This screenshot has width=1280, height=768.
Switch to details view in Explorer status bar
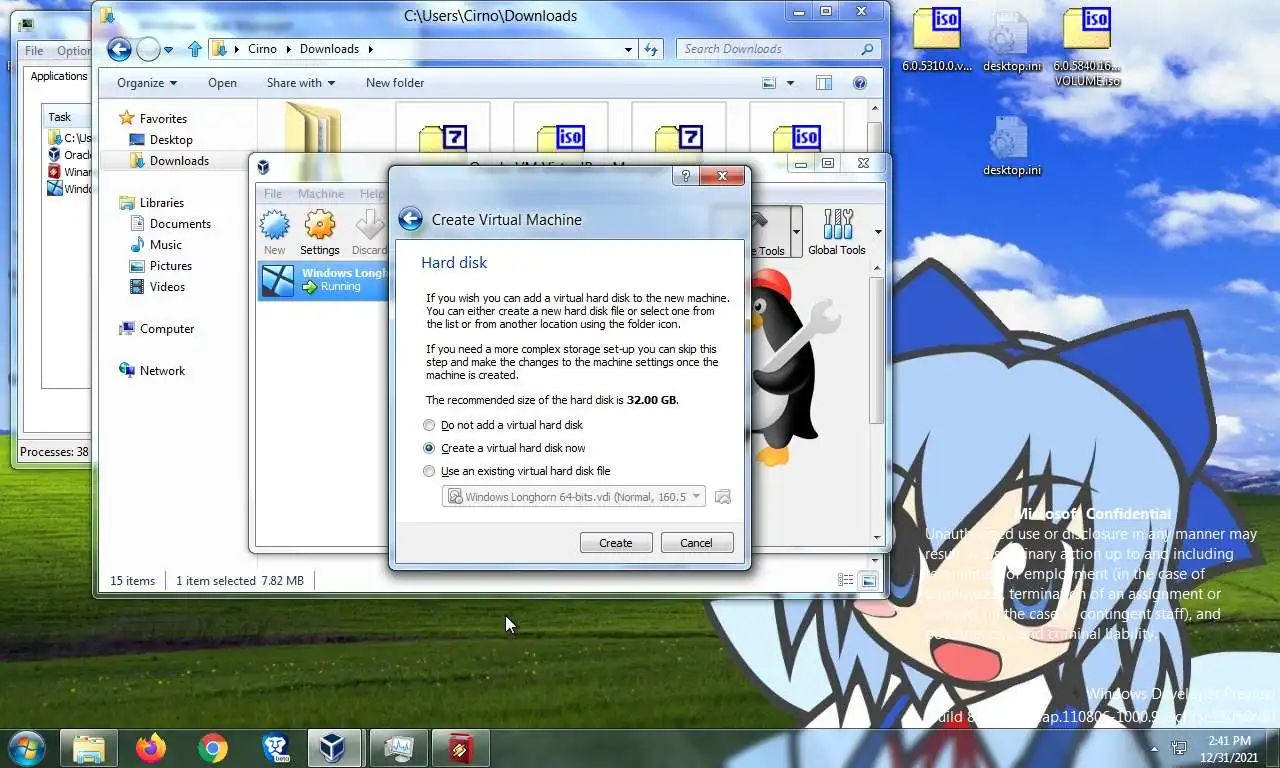click(x=845, y=580)
